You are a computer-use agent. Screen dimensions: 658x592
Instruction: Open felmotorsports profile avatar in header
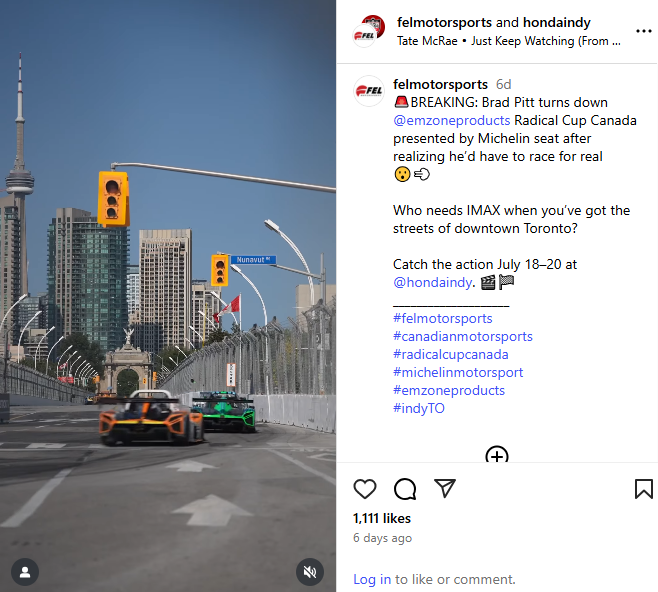click(x=369, y=31)
